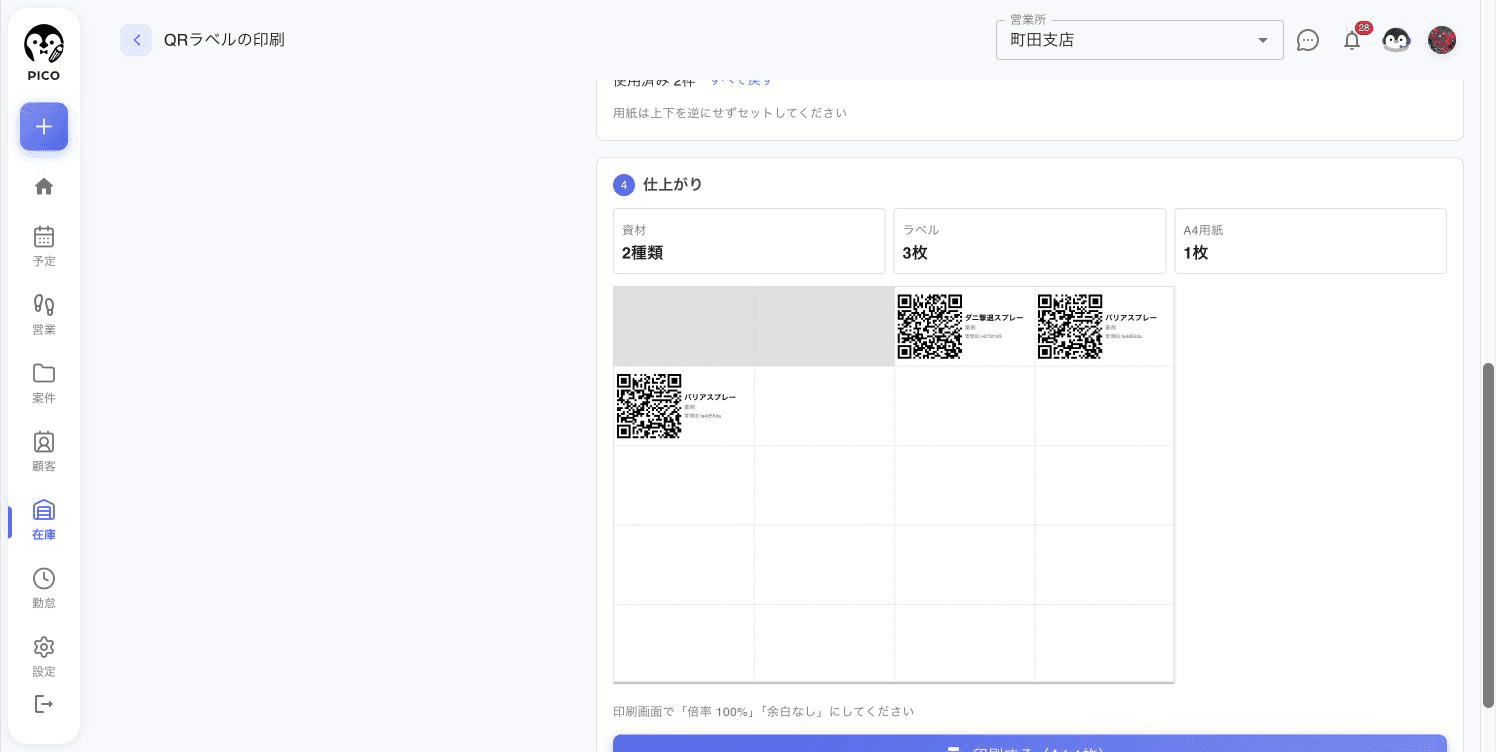Click the 仕上がり section heading
Viewport: 1496px width, 752px height.
673,185
